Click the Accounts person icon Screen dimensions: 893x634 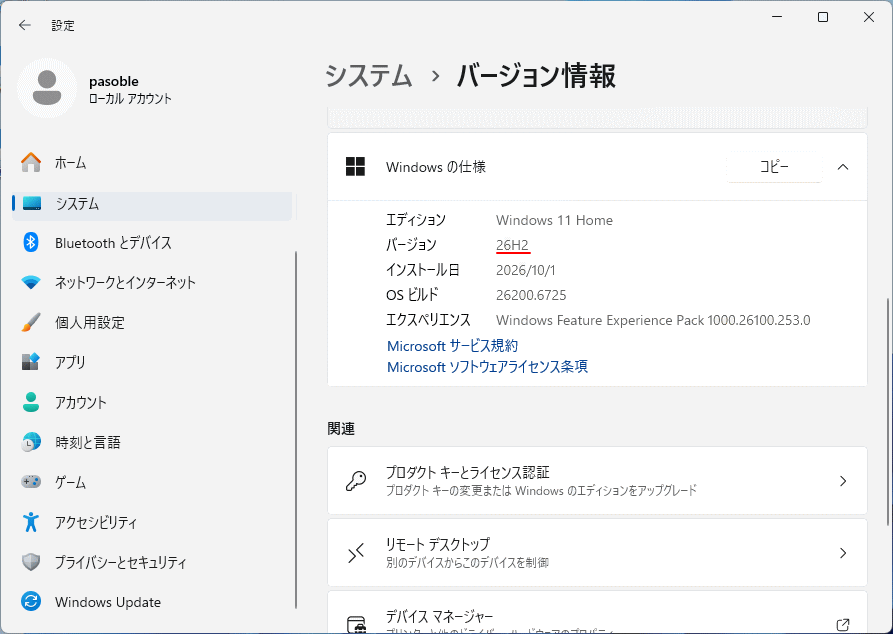(x=31, y=402)
